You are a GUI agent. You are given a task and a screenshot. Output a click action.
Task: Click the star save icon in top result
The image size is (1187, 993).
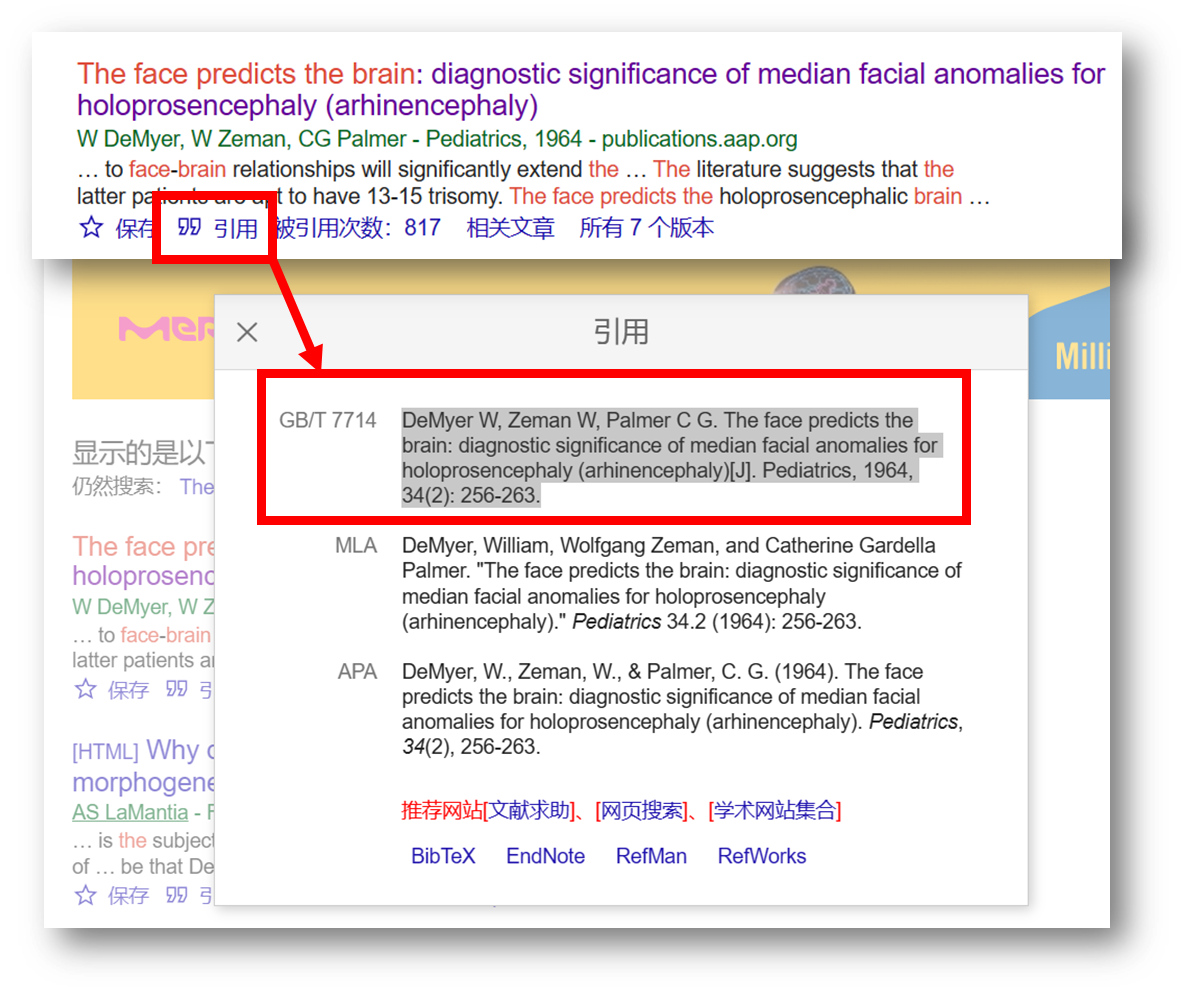click(91, 227)
